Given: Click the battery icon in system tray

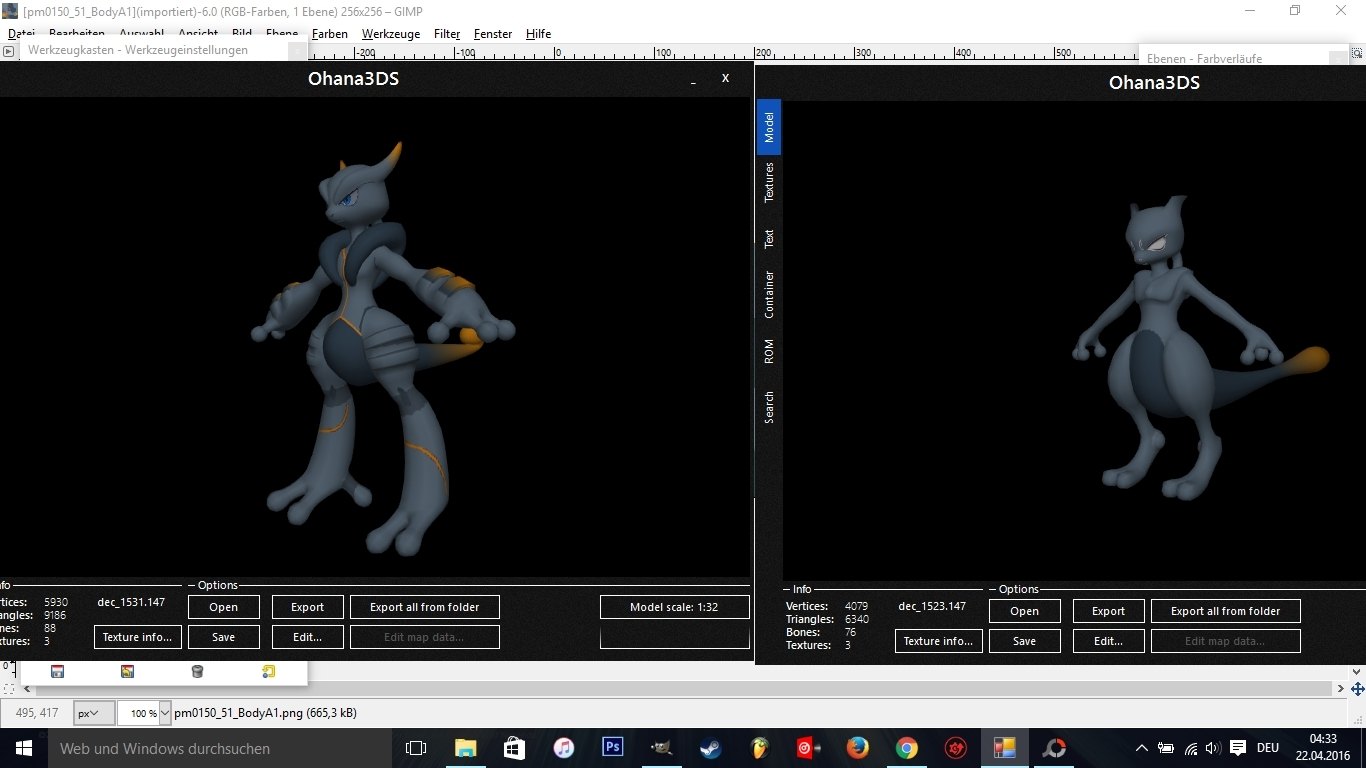Looking at the screenshot, I should (x=1166, y=748).
